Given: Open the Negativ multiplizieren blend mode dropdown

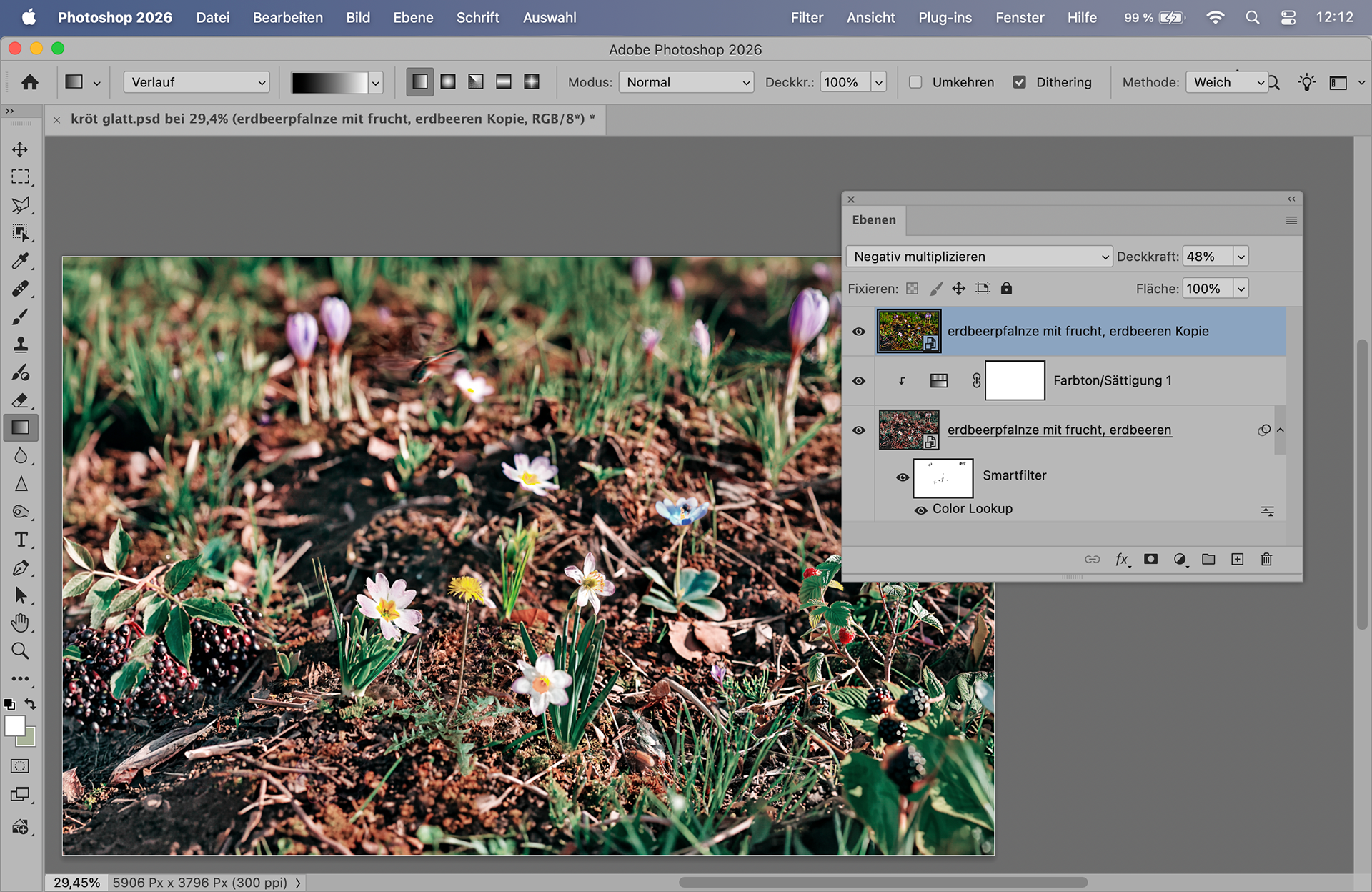Looking at the screenshot, I should 979,257.
